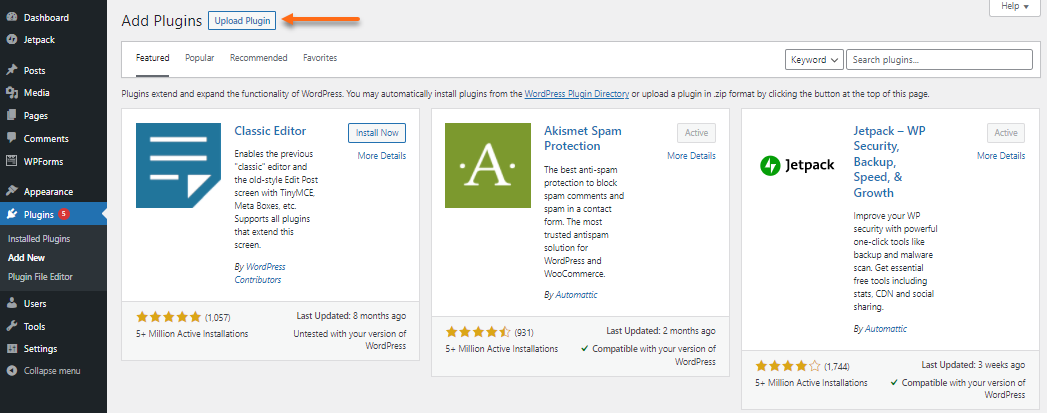Click the Jetpack plugin logo image
The width and height of the screenshot is (1047, 413).
[x=797, y=165]
